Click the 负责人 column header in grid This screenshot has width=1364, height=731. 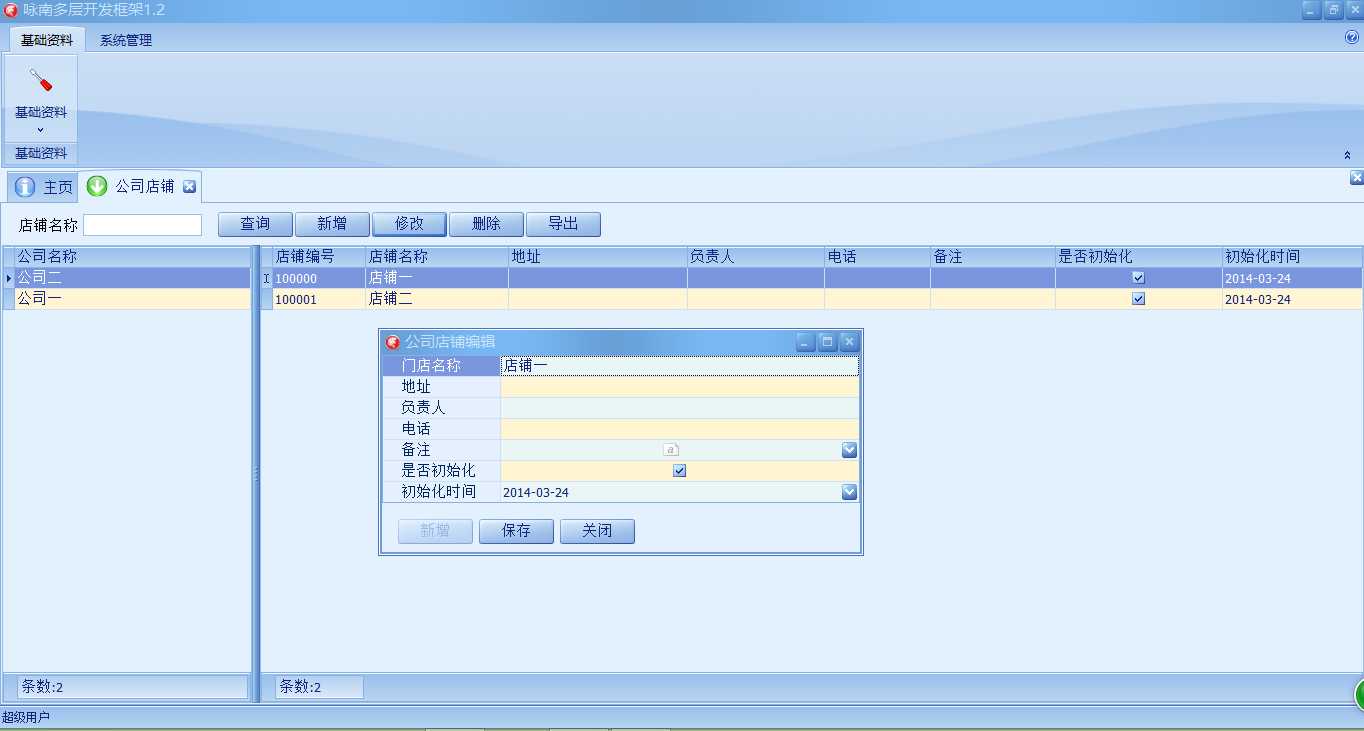tap(756, 257)
